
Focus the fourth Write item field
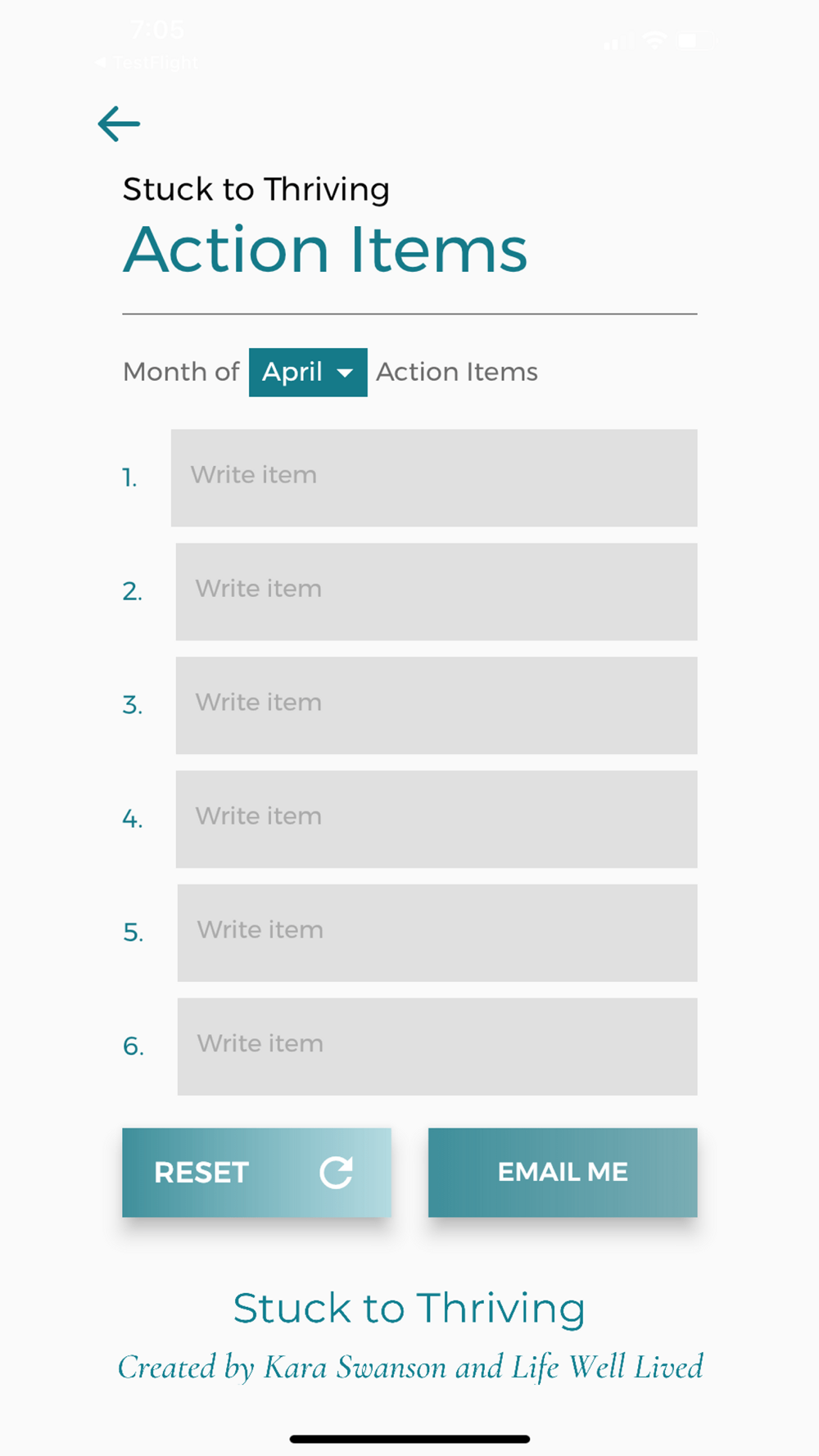(437, 820)
